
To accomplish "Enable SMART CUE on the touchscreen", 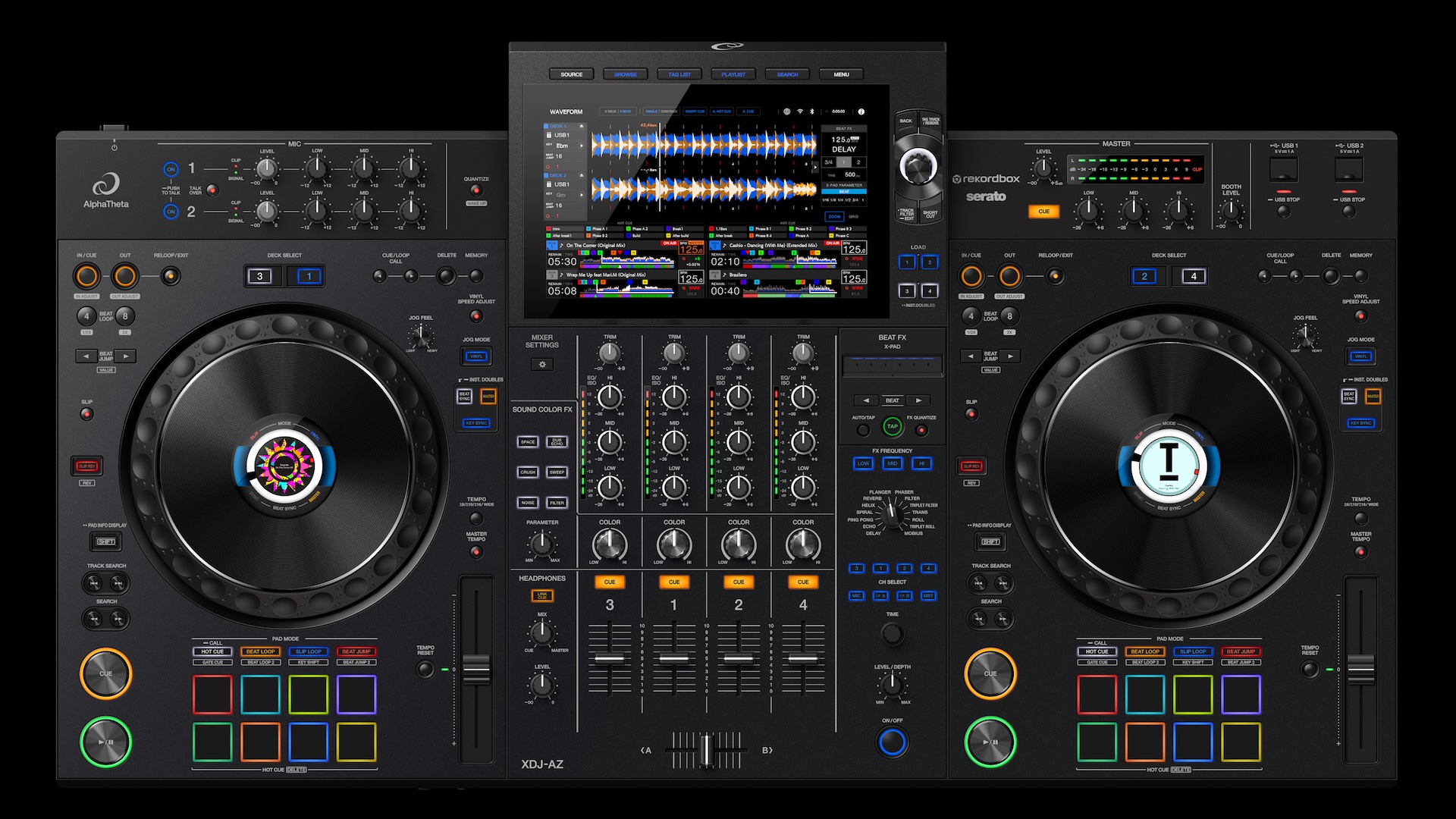I will point(695,111).
